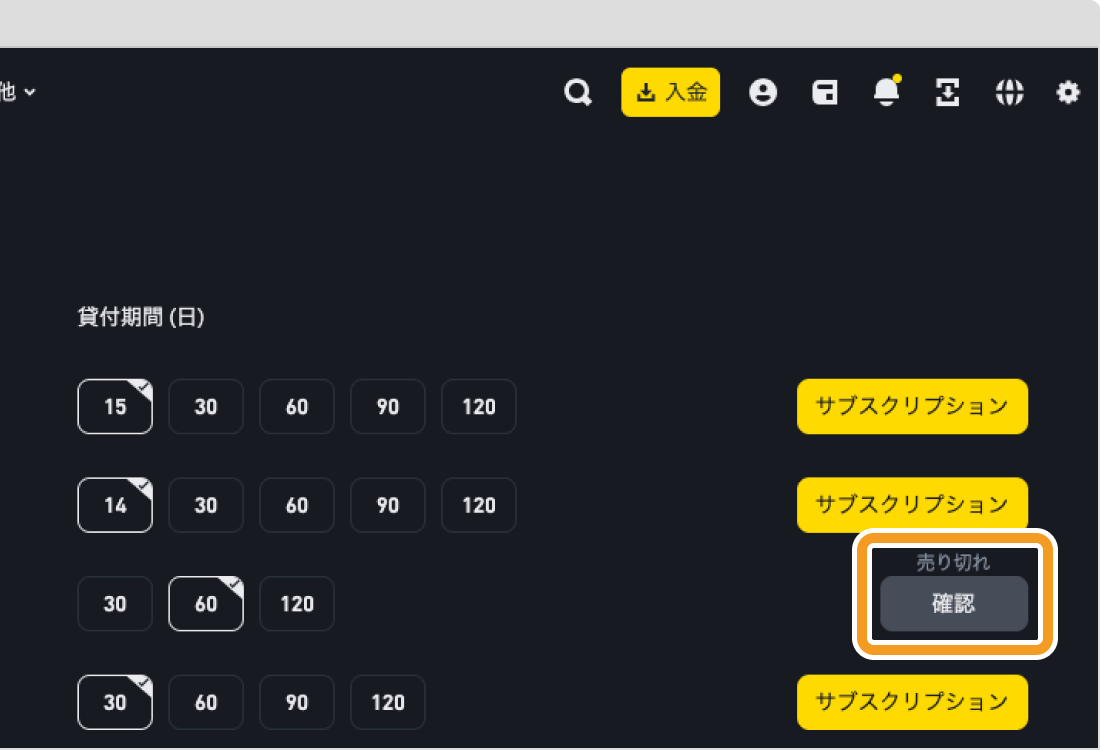Select the 14-day lending period

[115, 505]
